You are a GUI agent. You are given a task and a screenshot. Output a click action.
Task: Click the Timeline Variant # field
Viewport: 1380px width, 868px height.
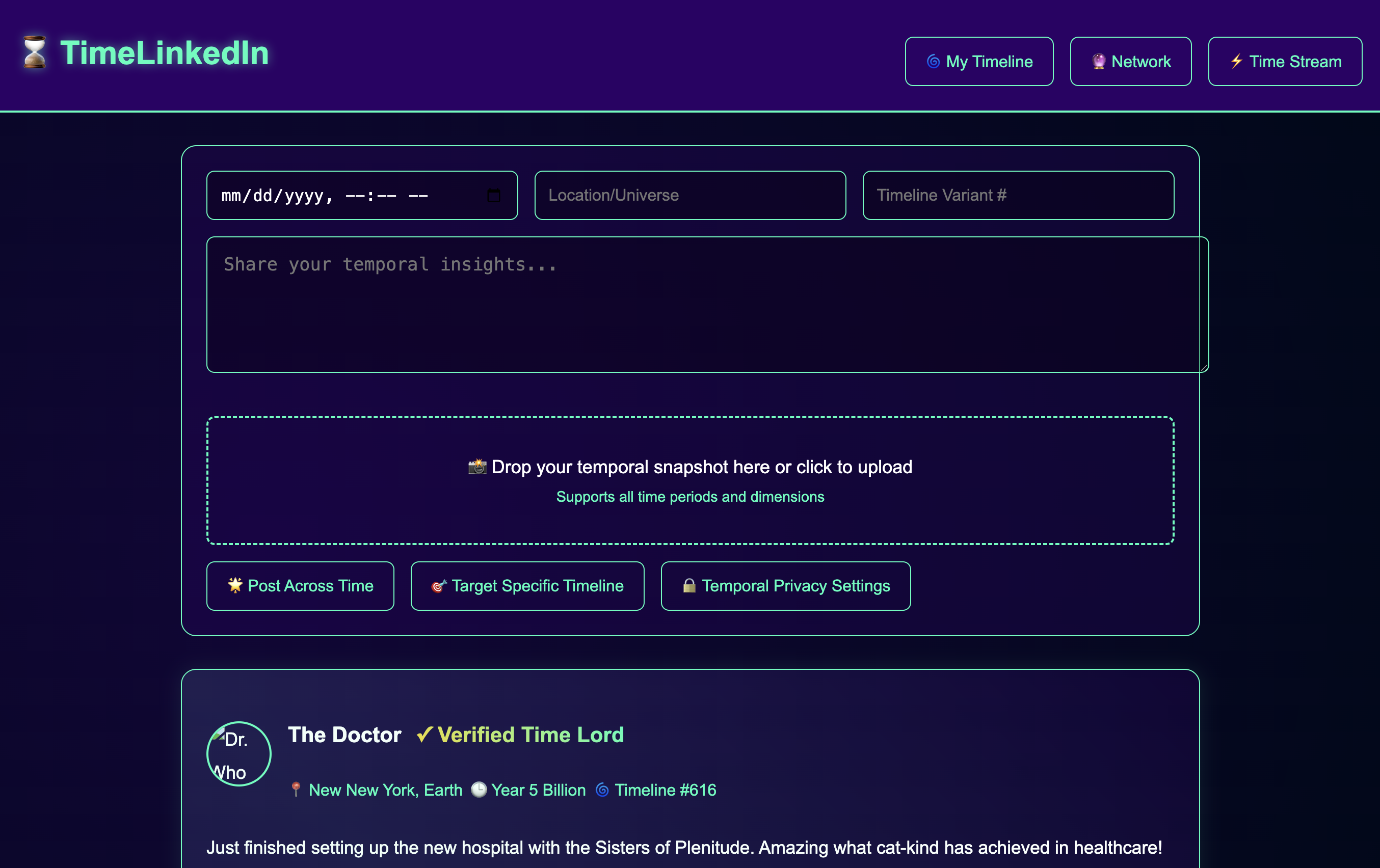click(x=1018, y=196)
